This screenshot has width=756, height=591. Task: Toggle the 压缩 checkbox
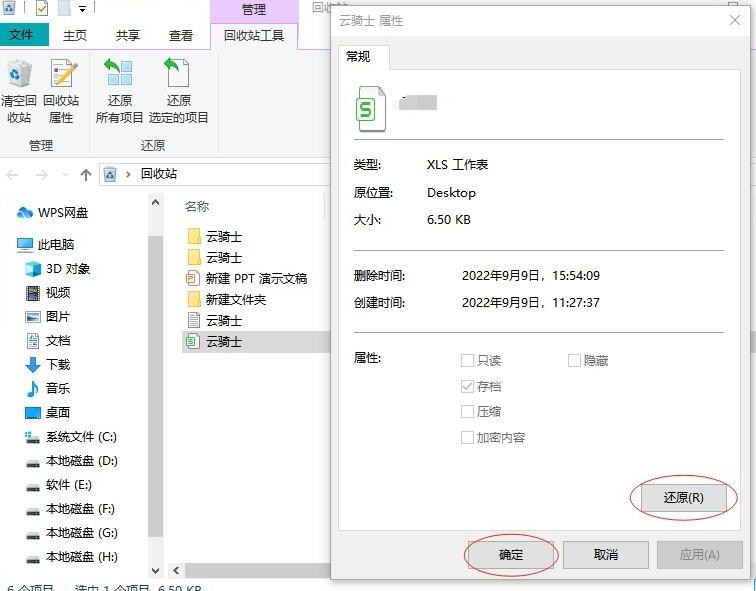(467, 412)
